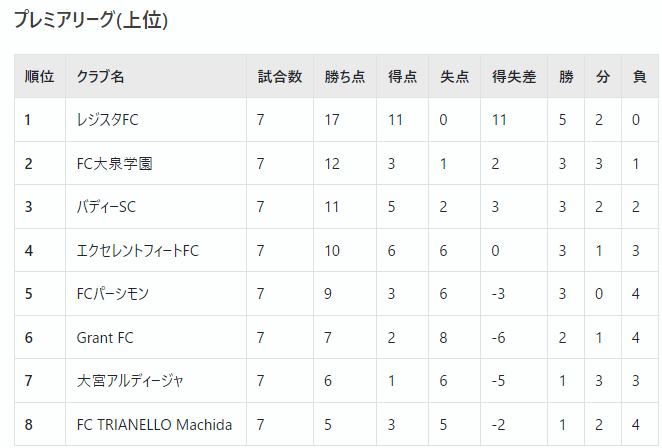
Task: Select the FCパーシモン club name
Action: click(113, 294)
